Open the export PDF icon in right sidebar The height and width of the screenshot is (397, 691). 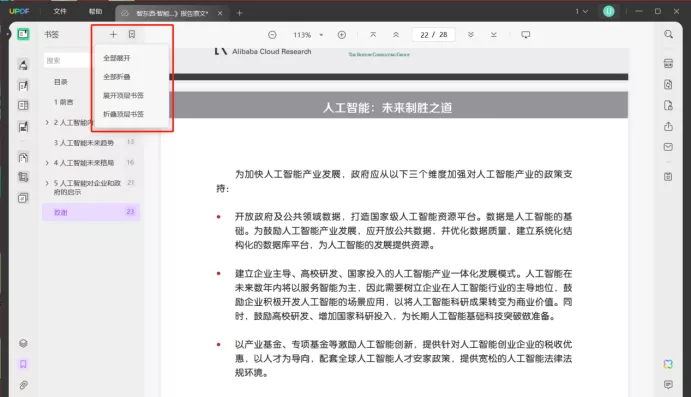[x=669, y=85]
